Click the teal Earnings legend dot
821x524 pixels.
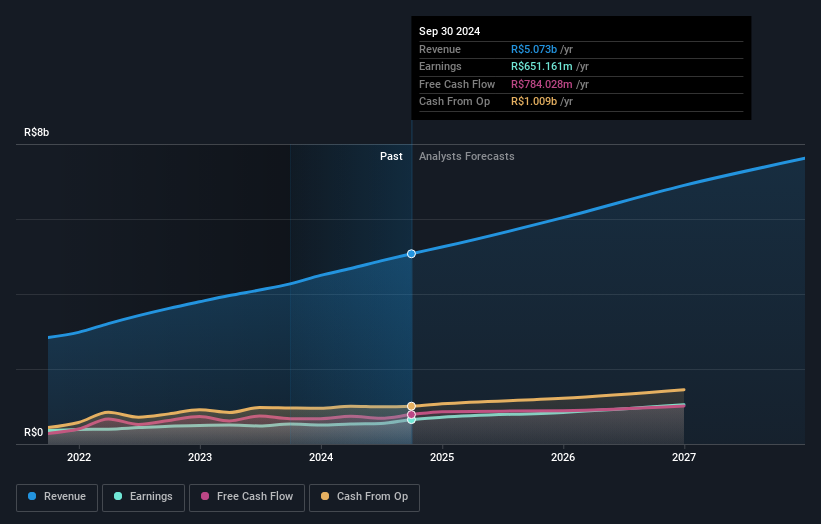click(118, 496)
